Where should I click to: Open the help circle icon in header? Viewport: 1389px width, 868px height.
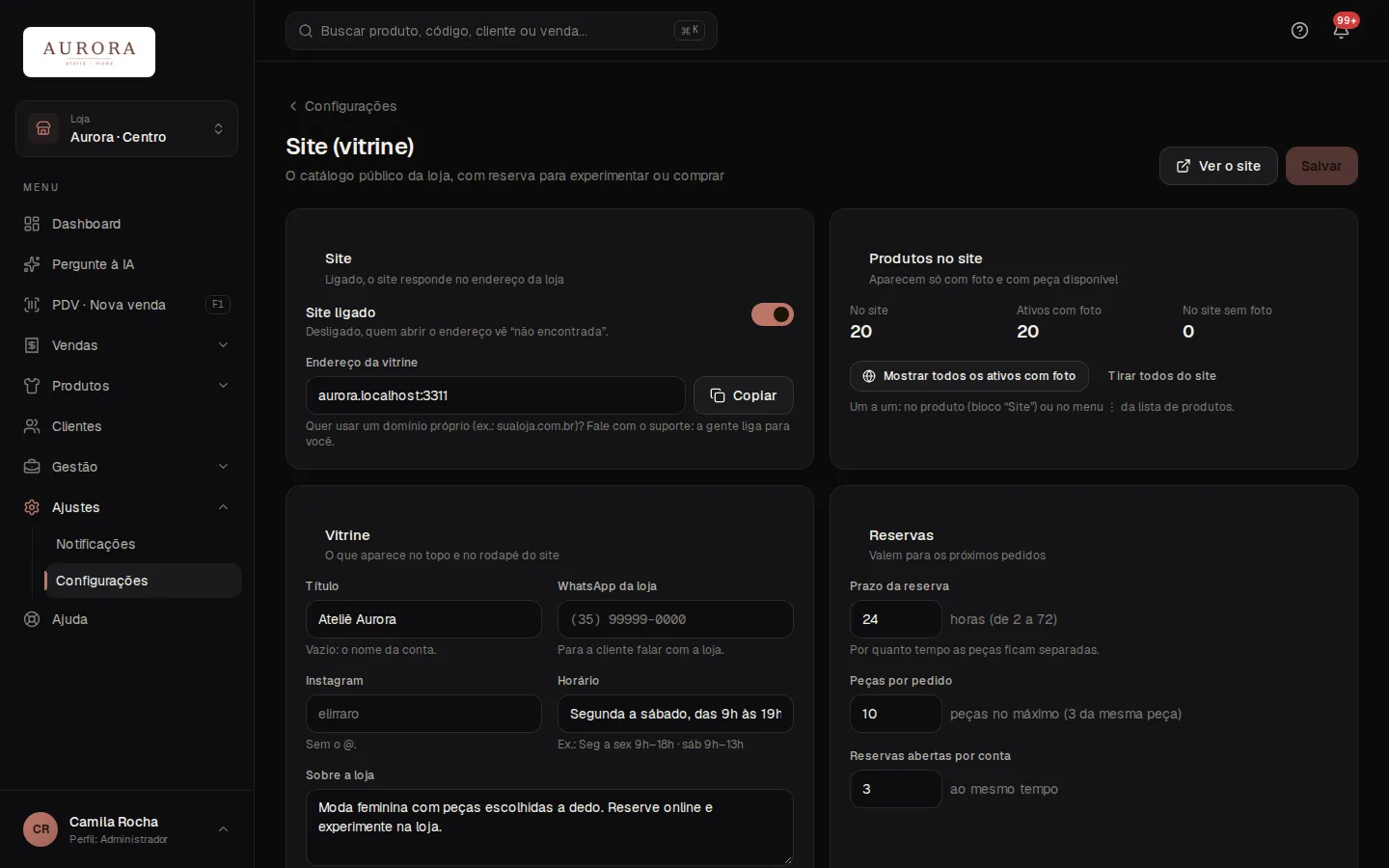pos(1299,31)
